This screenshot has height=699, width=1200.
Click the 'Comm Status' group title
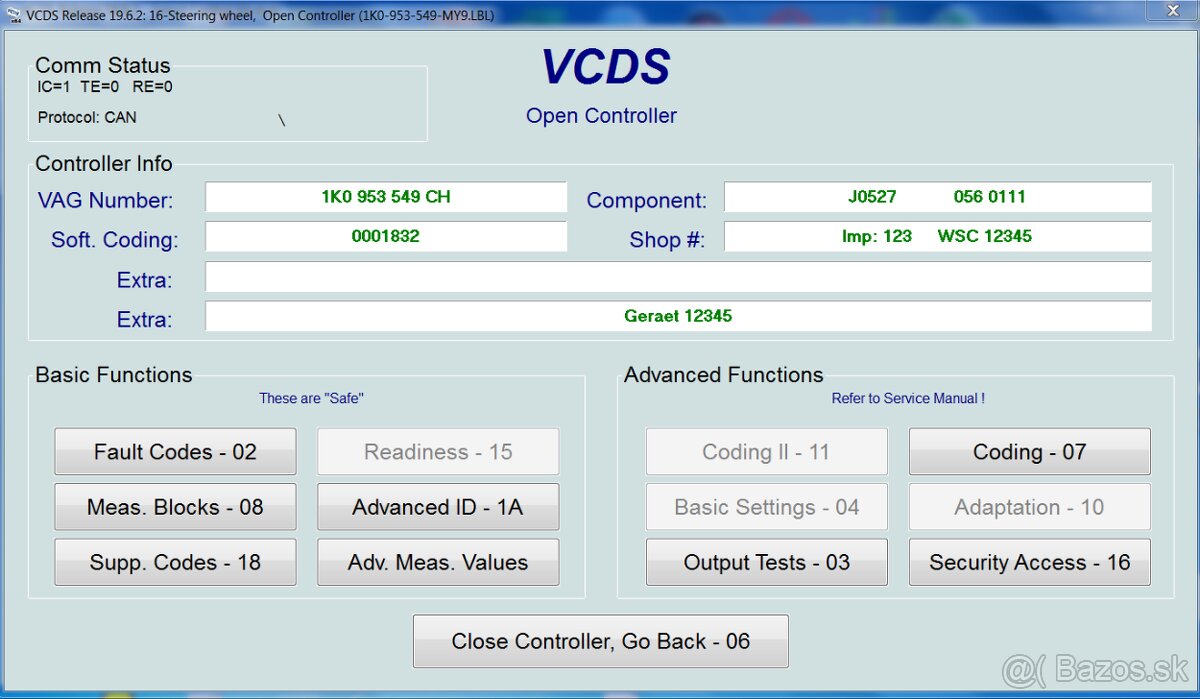click(102, 66)
